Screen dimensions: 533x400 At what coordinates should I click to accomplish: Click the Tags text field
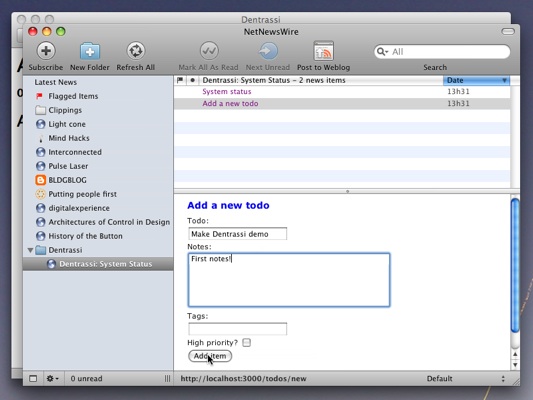coord(237,329)
